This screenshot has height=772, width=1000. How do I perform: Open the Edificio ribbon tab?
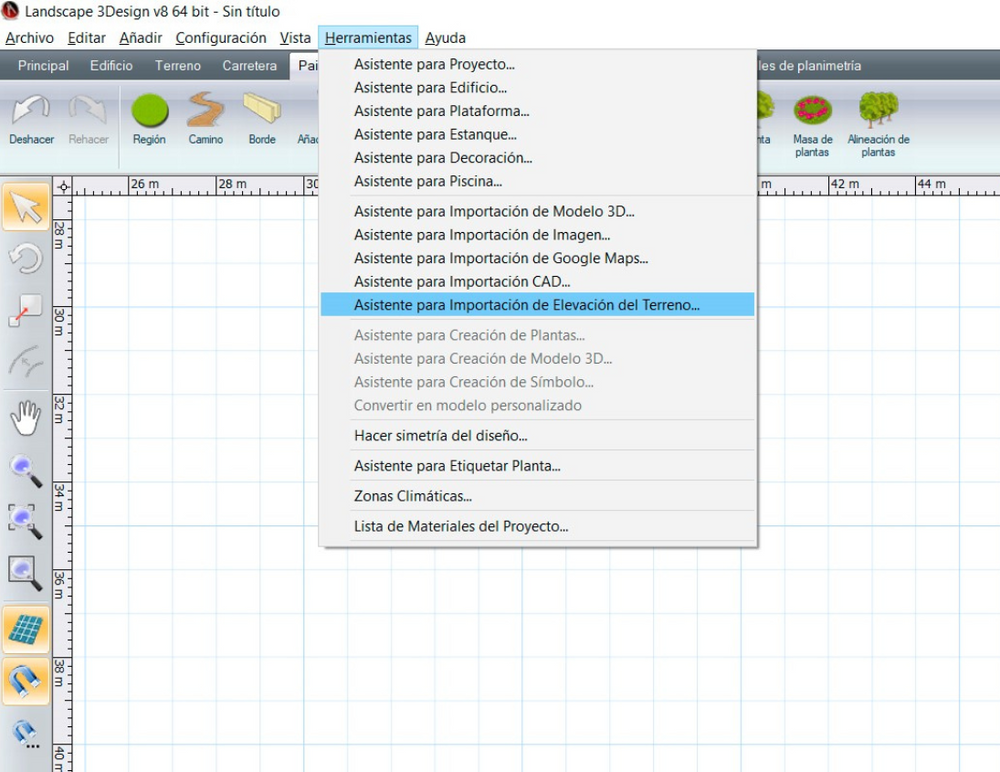point(111,66)
